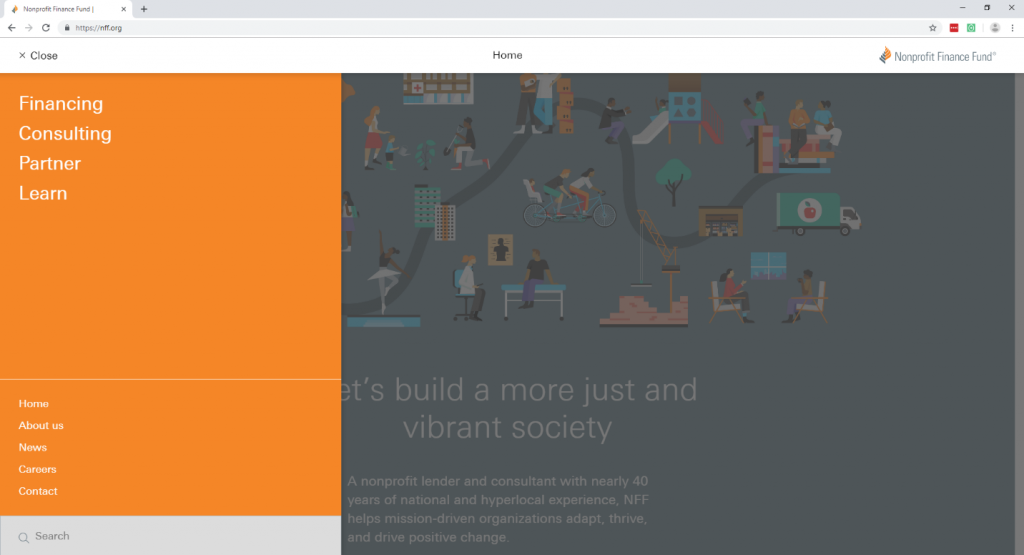Click into the Search field

[170, 537]
